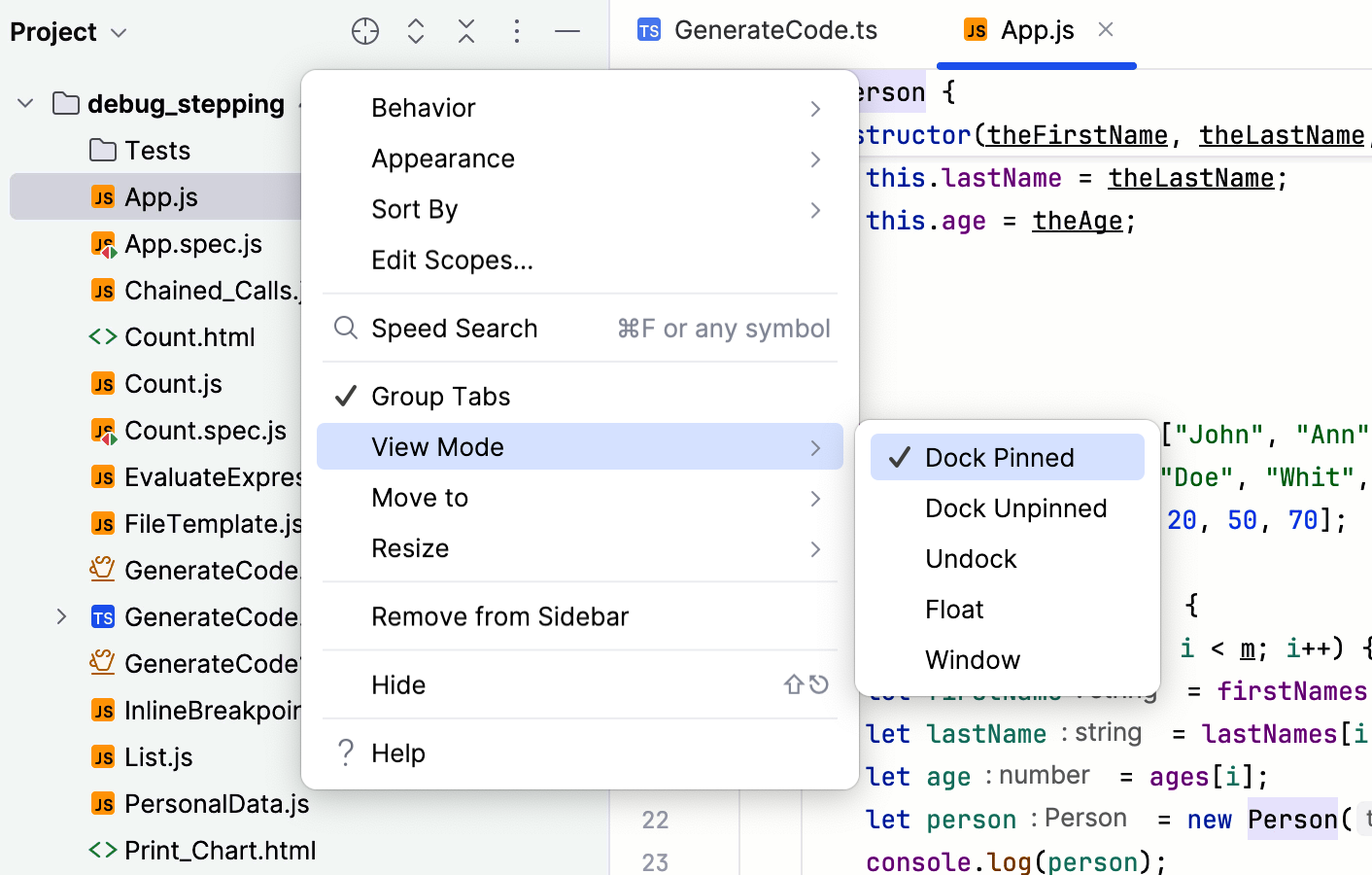
Task: Select PersonalData.js in the project tree
Action: [215, 803]
